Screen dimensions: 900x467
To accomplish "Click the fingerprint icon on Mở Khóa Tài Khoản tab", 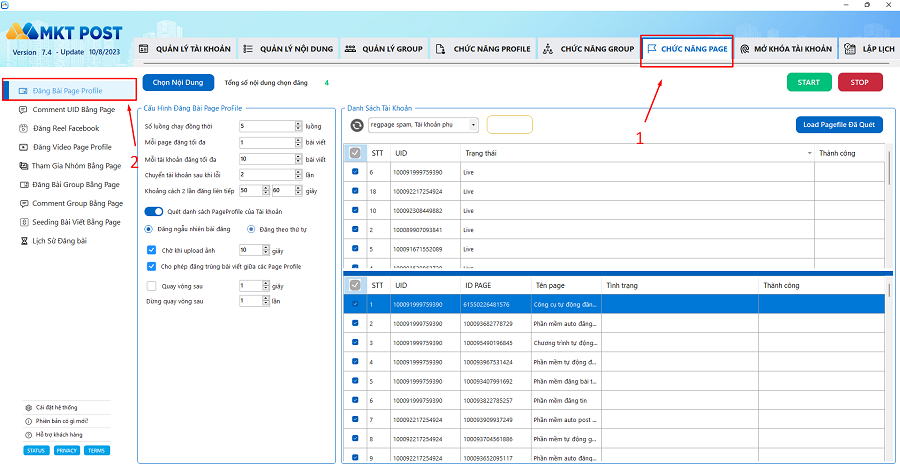I will 744,49.
